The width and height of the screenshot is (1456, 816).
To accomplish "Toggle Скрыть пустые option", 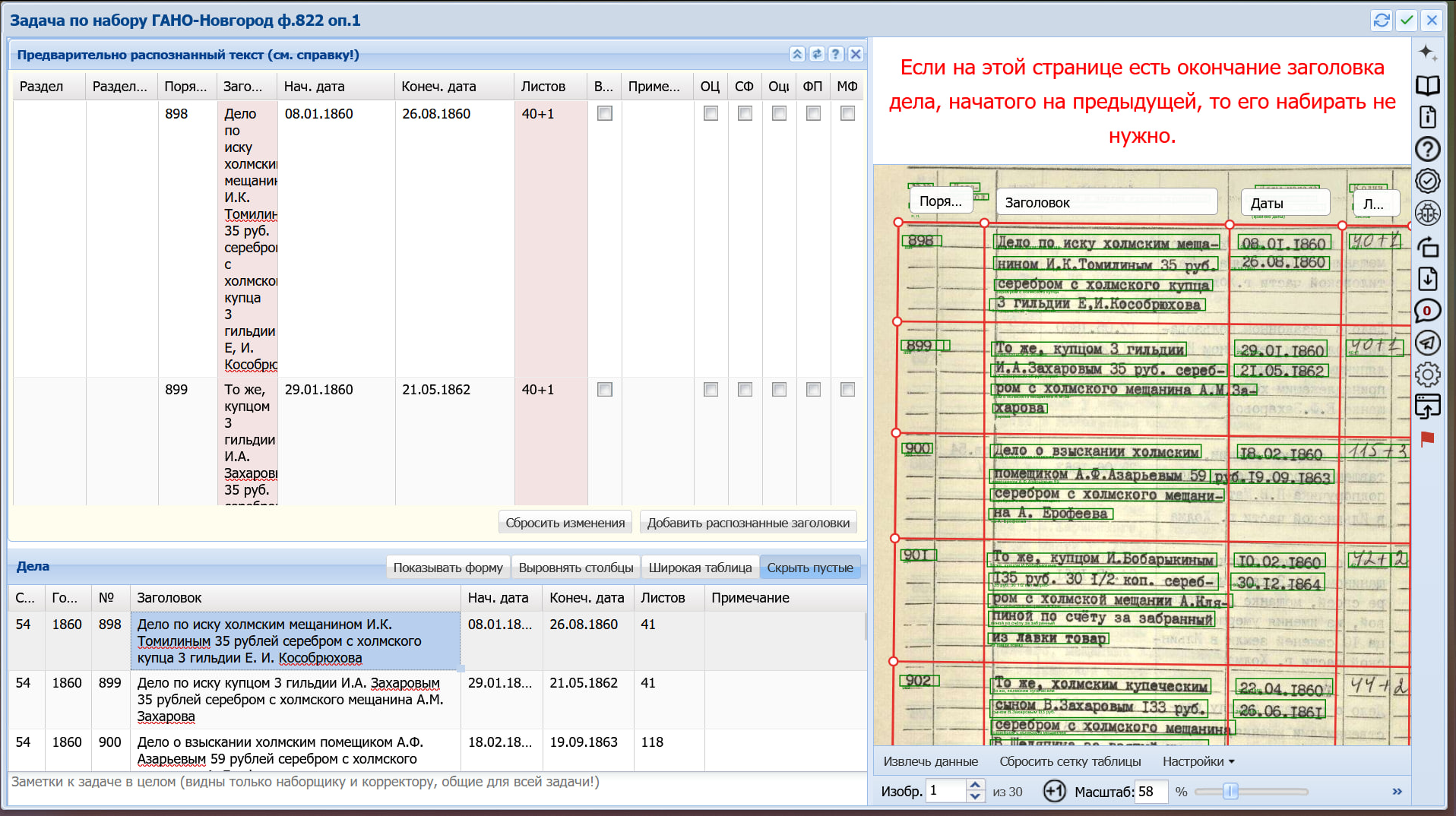I will coord(810,568).
